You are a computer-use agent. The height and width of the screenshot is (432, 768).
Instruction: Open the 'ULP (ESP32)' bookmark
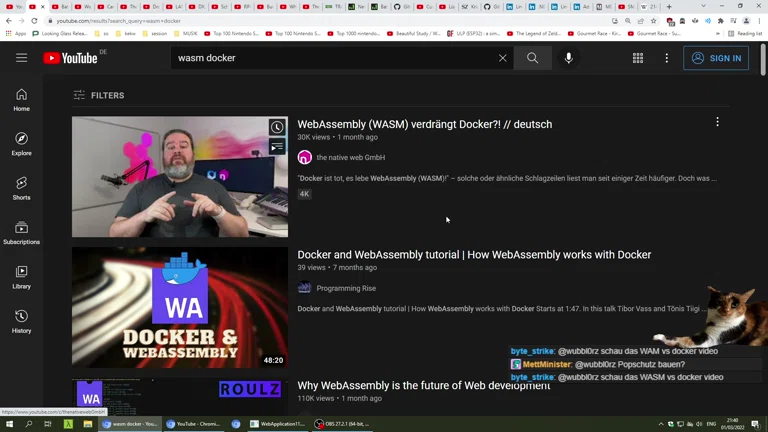click(473, 34)
